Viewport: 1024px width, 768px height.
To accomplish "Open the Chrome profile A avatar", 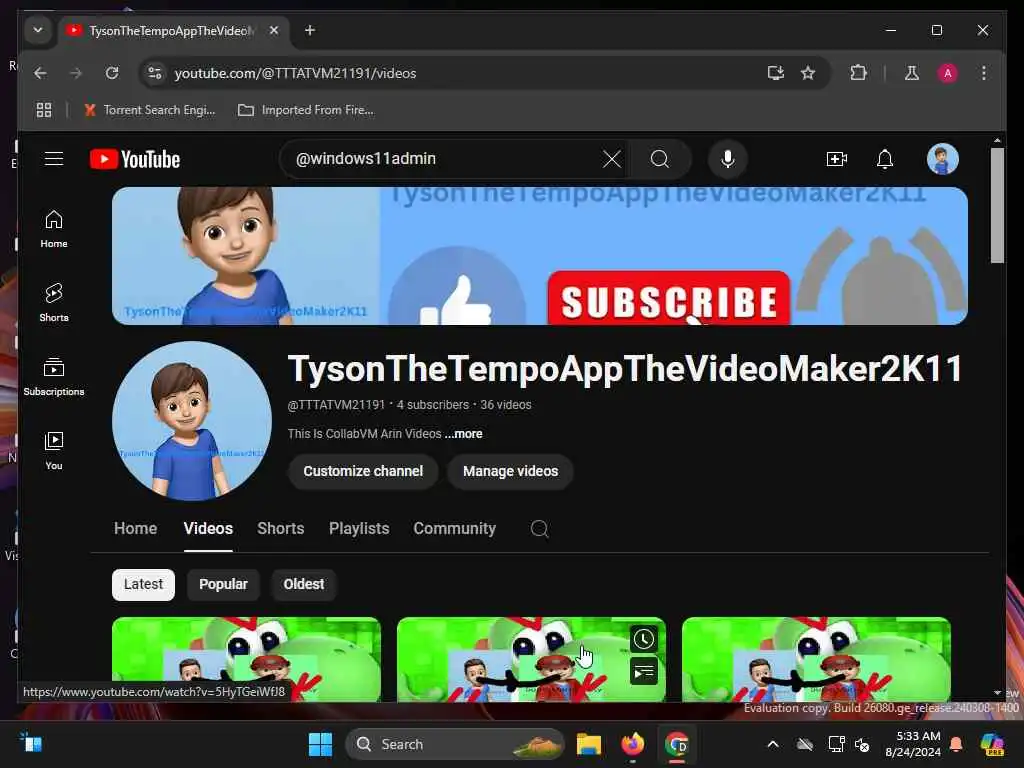I will [x=948, y=73].
